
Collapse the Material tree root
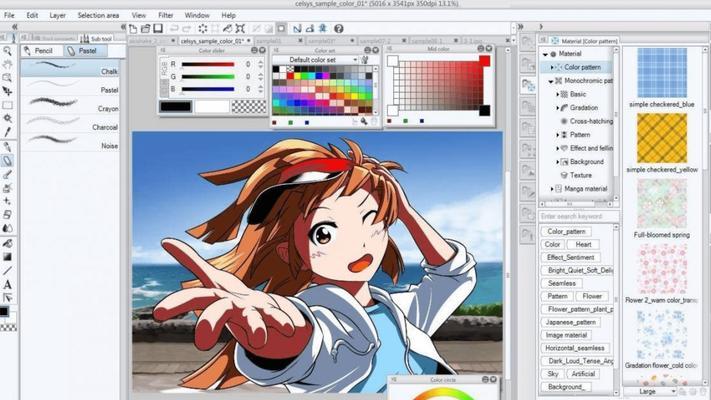[x=545, y=54]
